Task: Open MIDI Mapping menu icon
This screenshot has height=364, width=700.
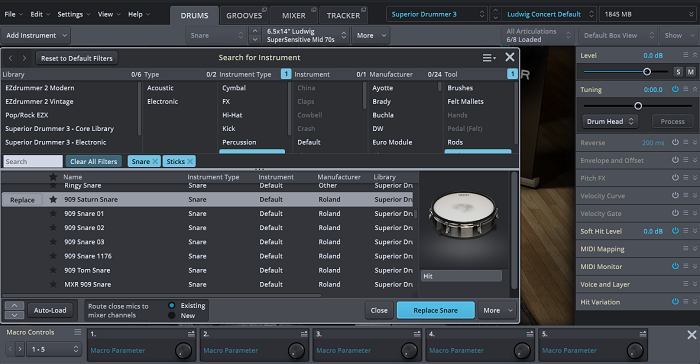Action: 686,248
